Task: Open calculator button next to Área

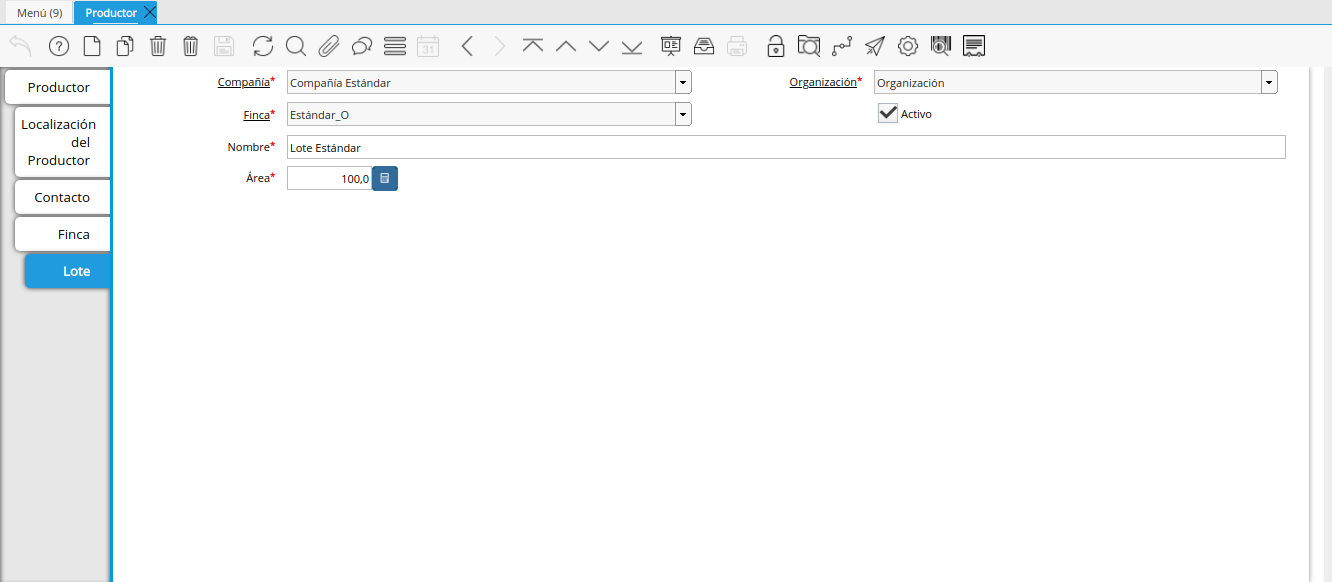Action: [x=385, y=179]
